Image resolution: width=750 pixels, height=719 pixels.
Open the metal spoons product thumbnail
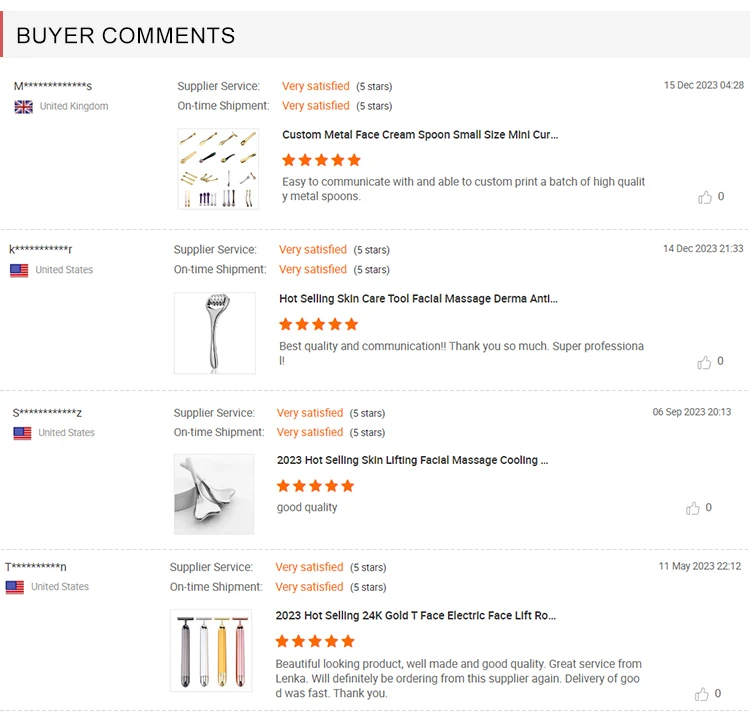point(218,169)
